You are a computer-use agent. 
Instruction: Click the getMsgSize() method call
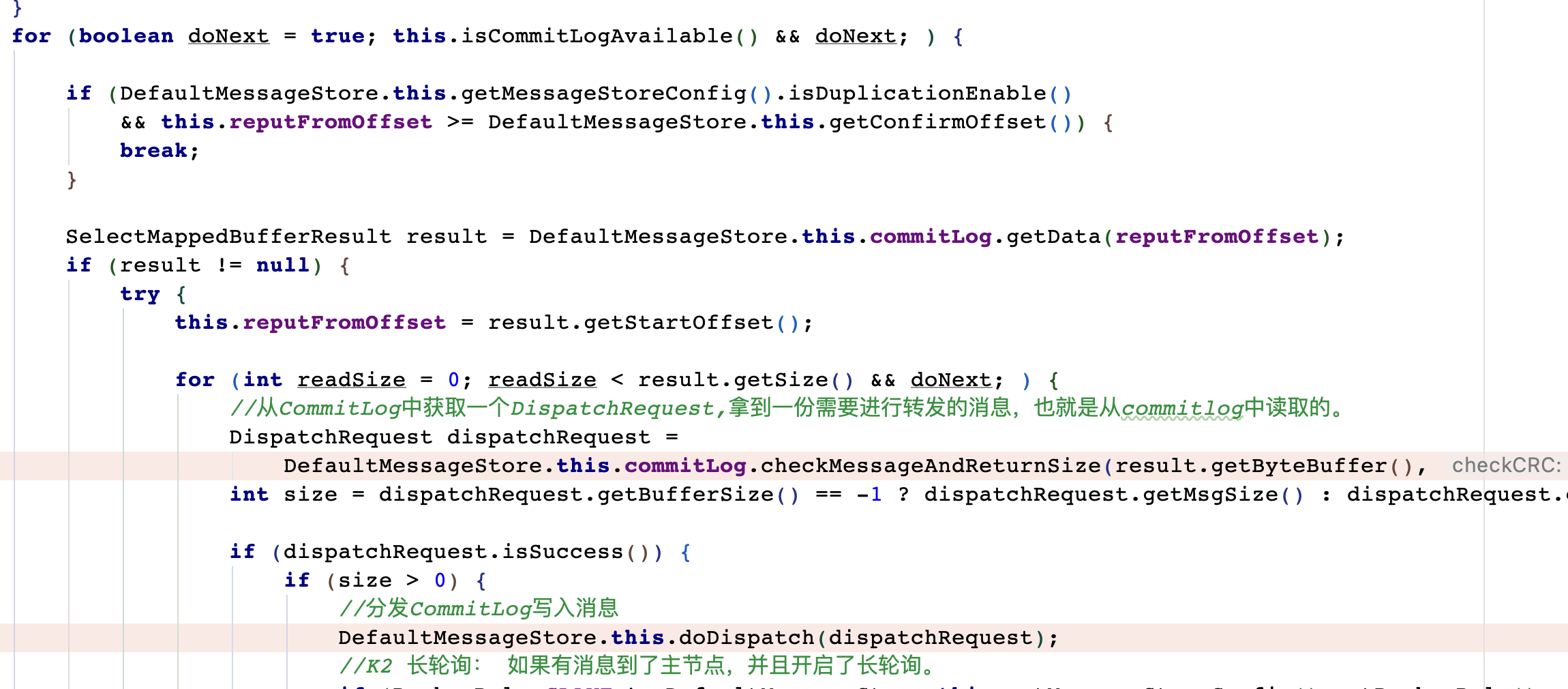click(1224, 495)
